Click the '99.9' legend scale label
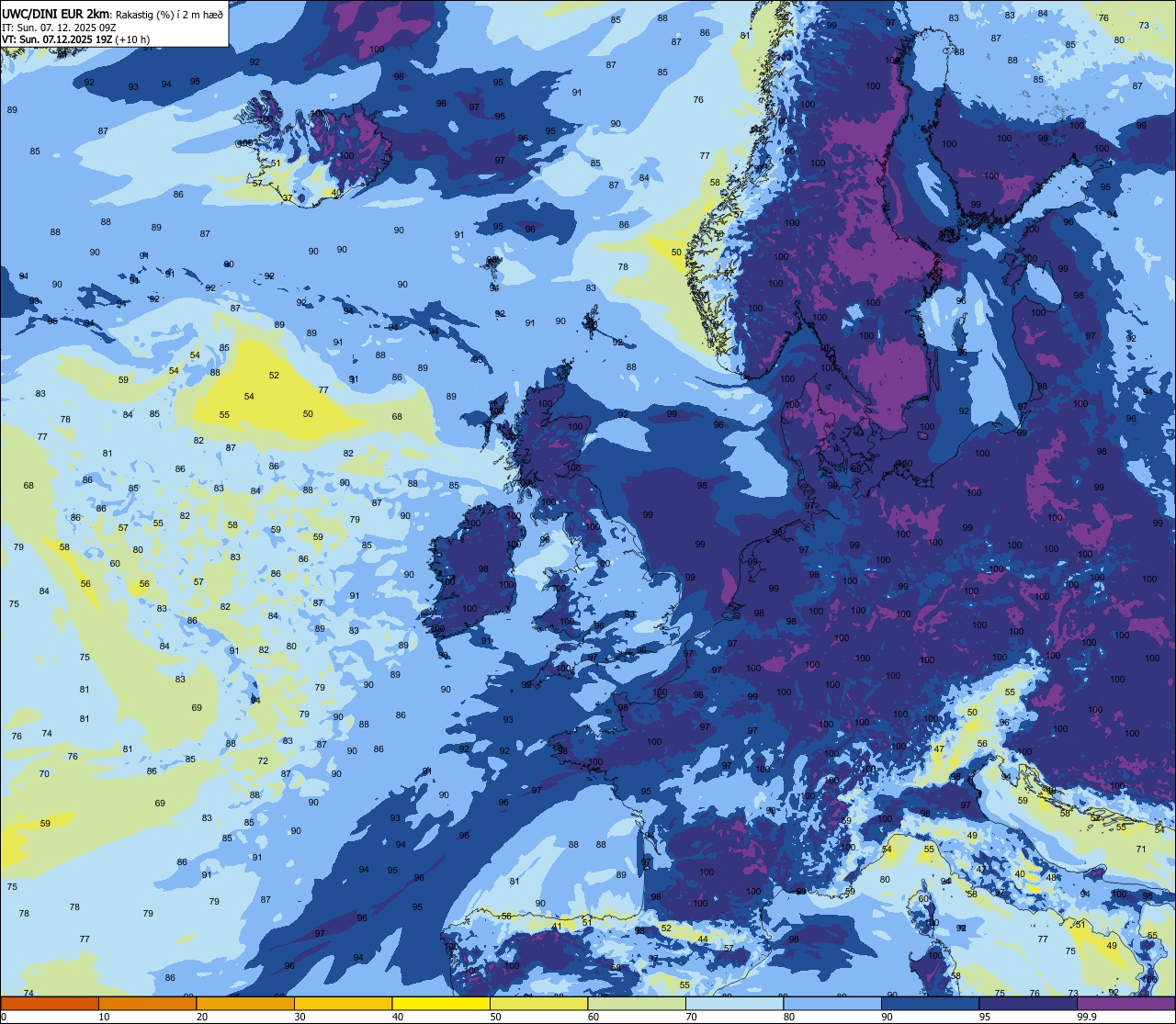This screenshot has width=1176, height=1024. [x=1087, y=1016]
